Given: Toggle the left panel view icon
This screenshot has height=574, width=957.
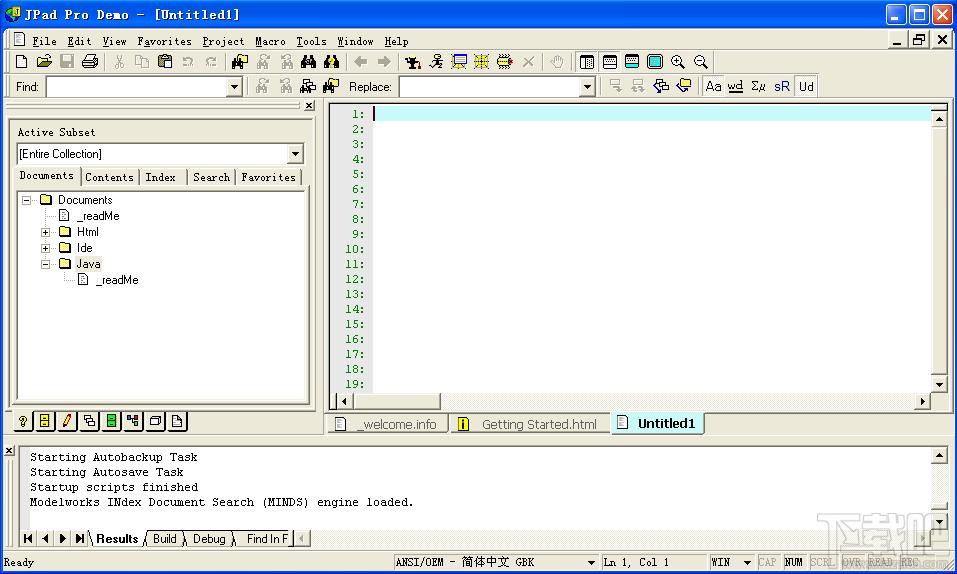Looking at the screenshot, I should [587, 62].
